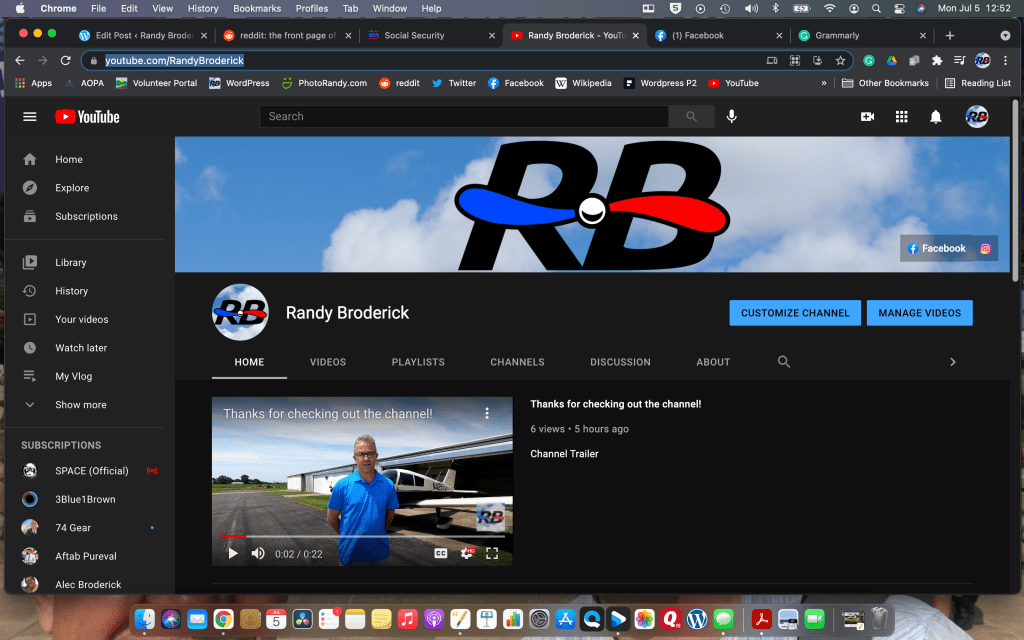1024x640 pixels.
Task: Click the search magnifier button beside search box
Action: click(691, 117)
